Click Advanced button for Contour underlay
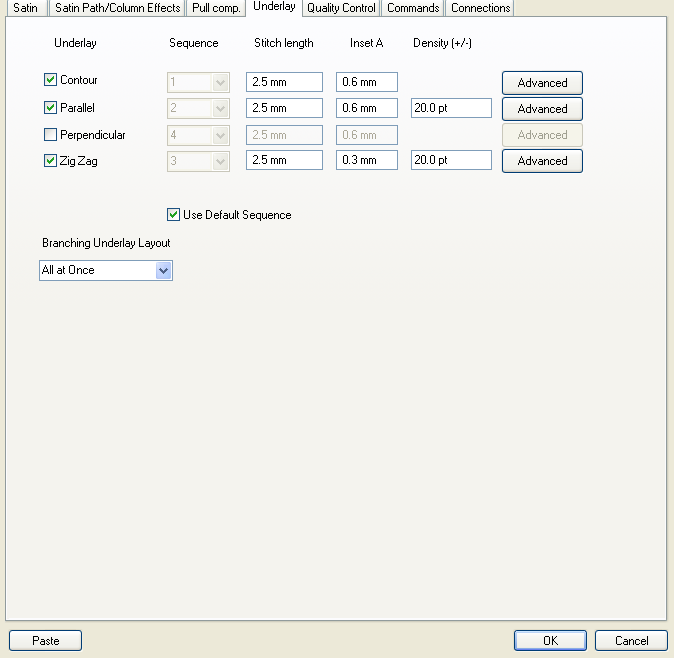The image size is (674, 658). coord(542,83)
